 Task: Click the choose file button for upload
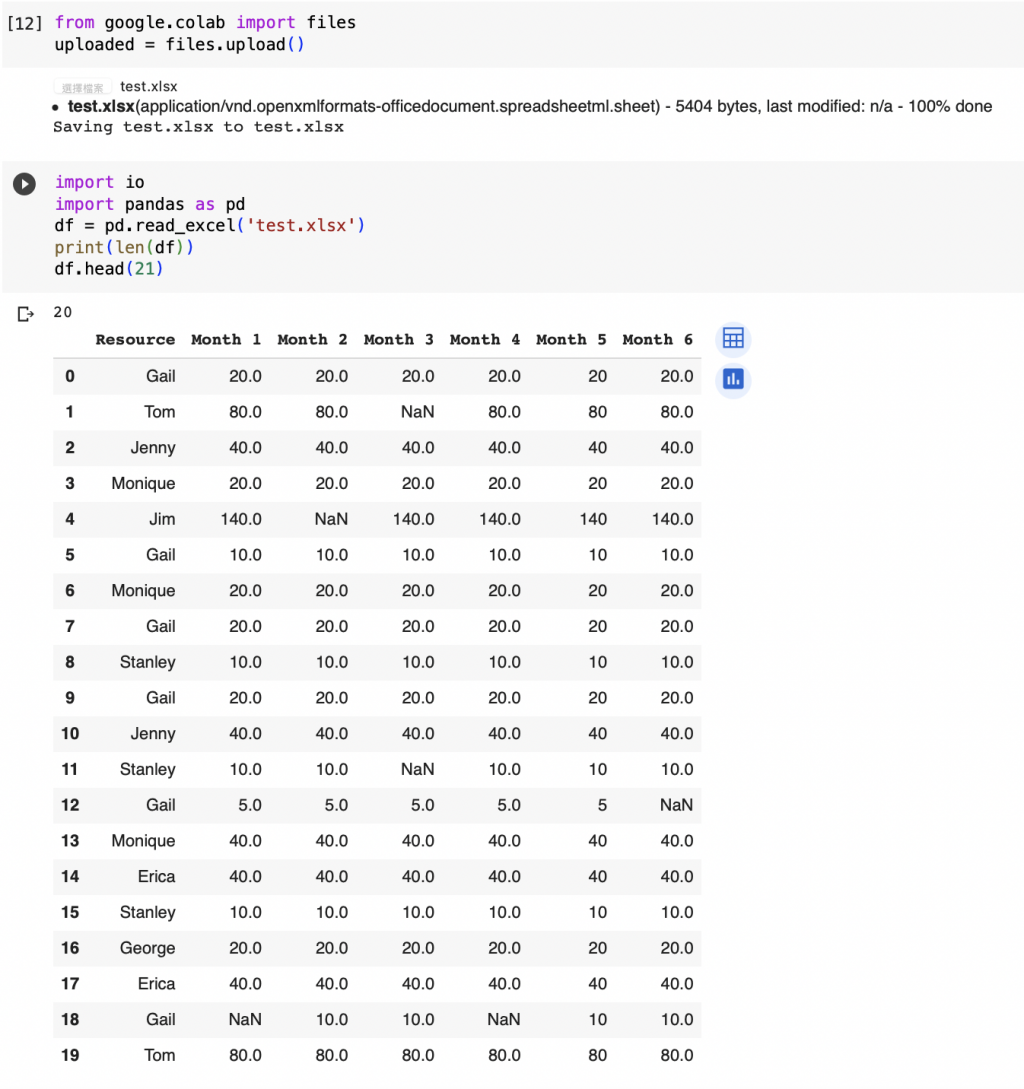pos(83,88)
